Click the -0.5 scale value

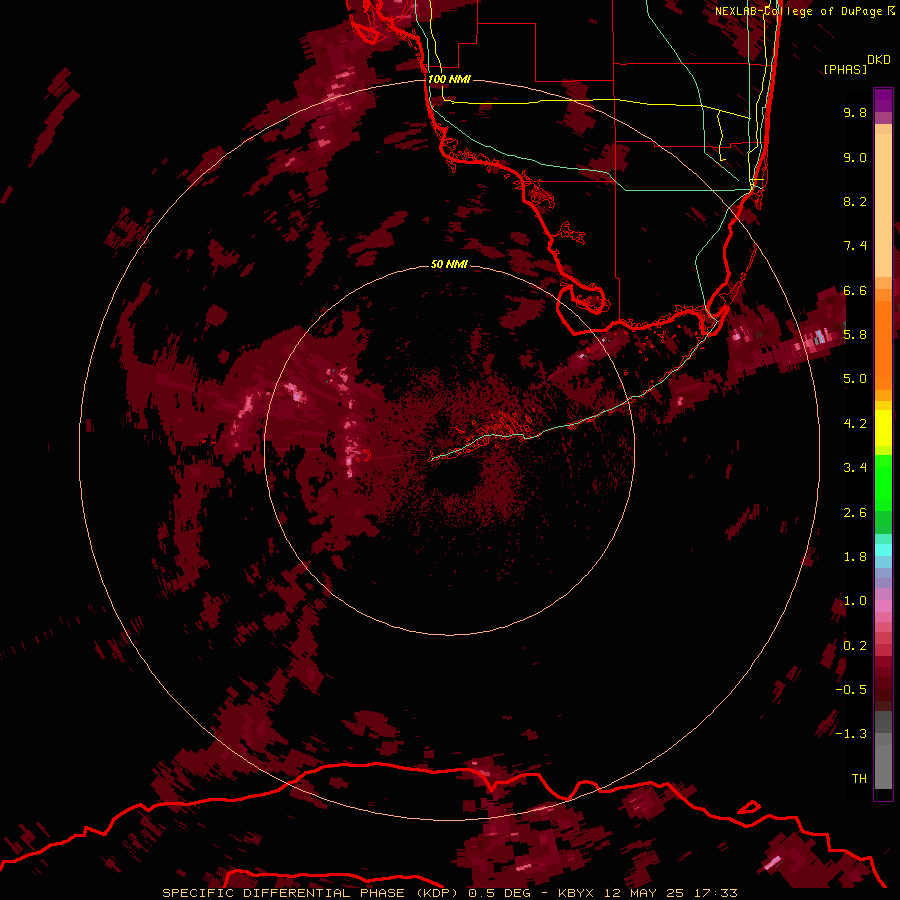[851, 690]
